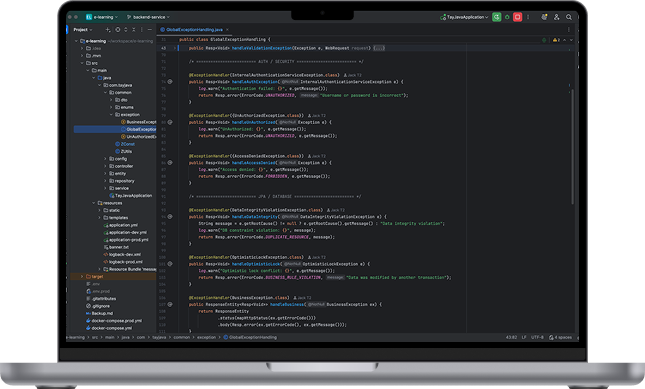Open banner.txt in project tree
This screenshot has height=389, width=645.
pyautogui.click(x=116, y=247)
